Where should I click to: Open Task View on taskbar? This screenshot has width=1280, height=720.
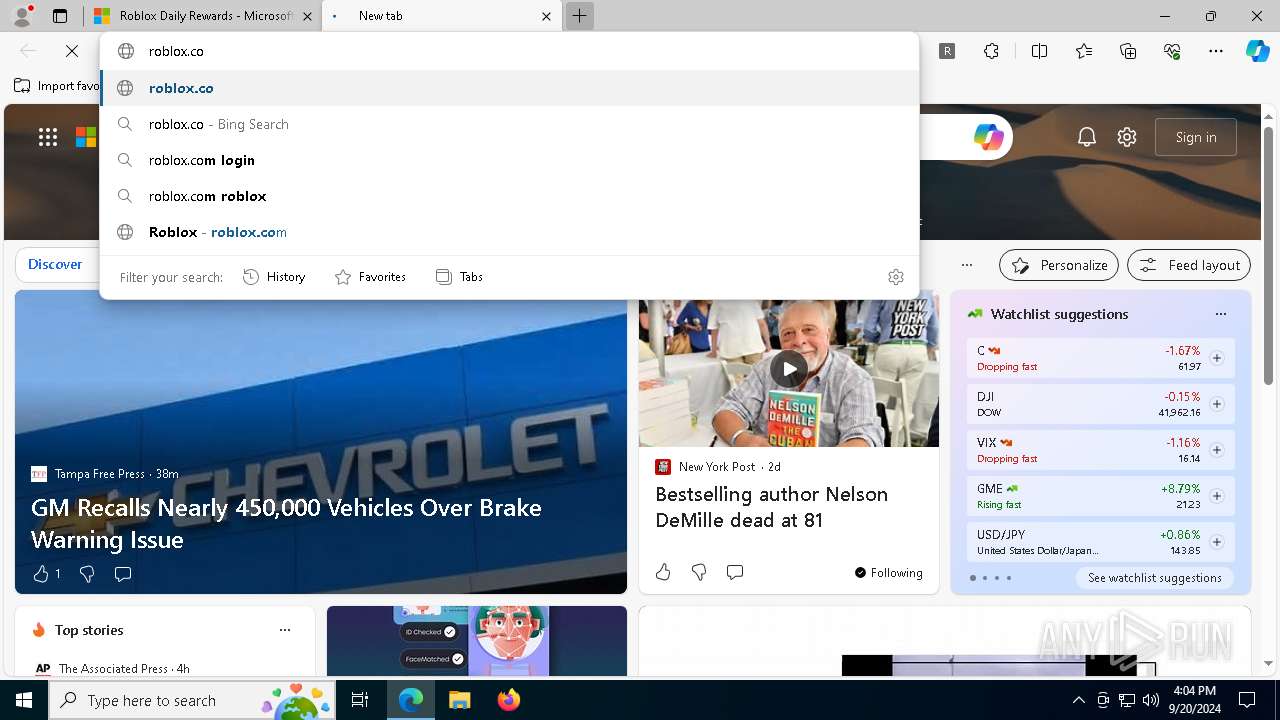click(x=361, y=700)
